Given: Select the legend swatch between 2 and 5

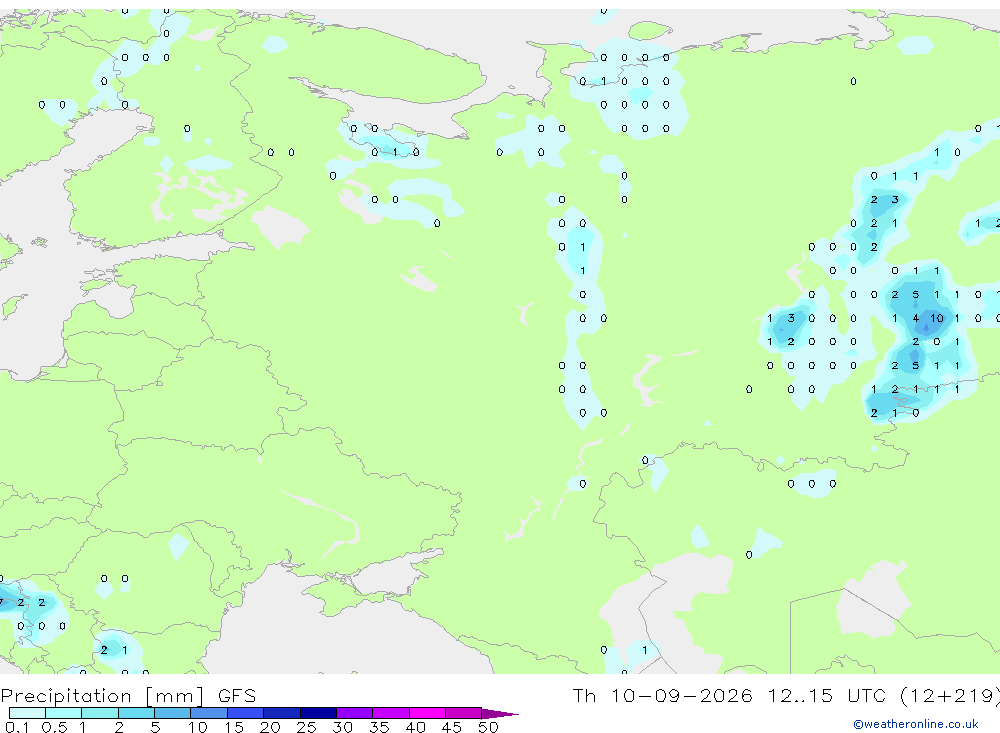Looking at the screenshot, I should pyautogui.click(x=136, y=713).
